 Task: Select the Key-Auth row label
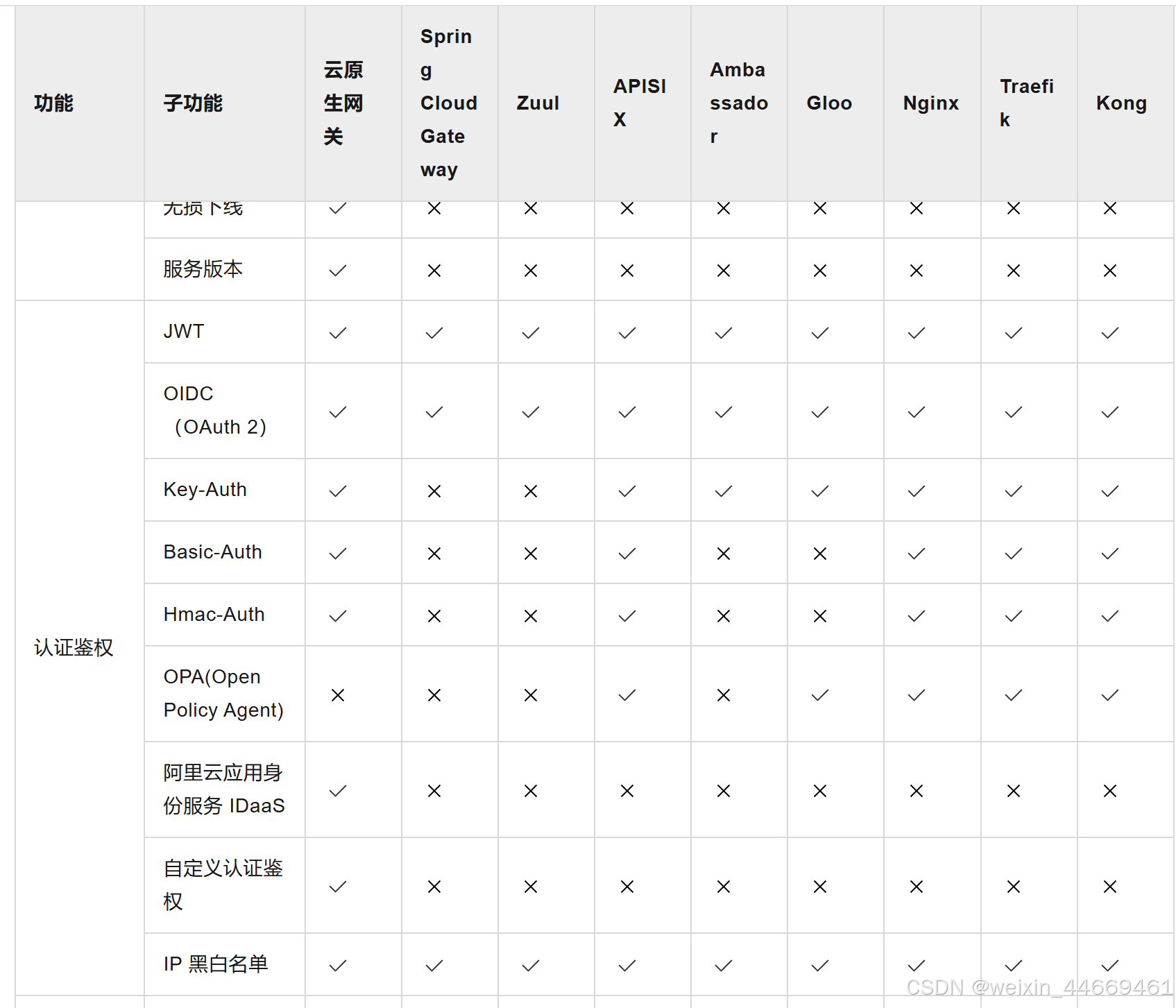(205, 490)
